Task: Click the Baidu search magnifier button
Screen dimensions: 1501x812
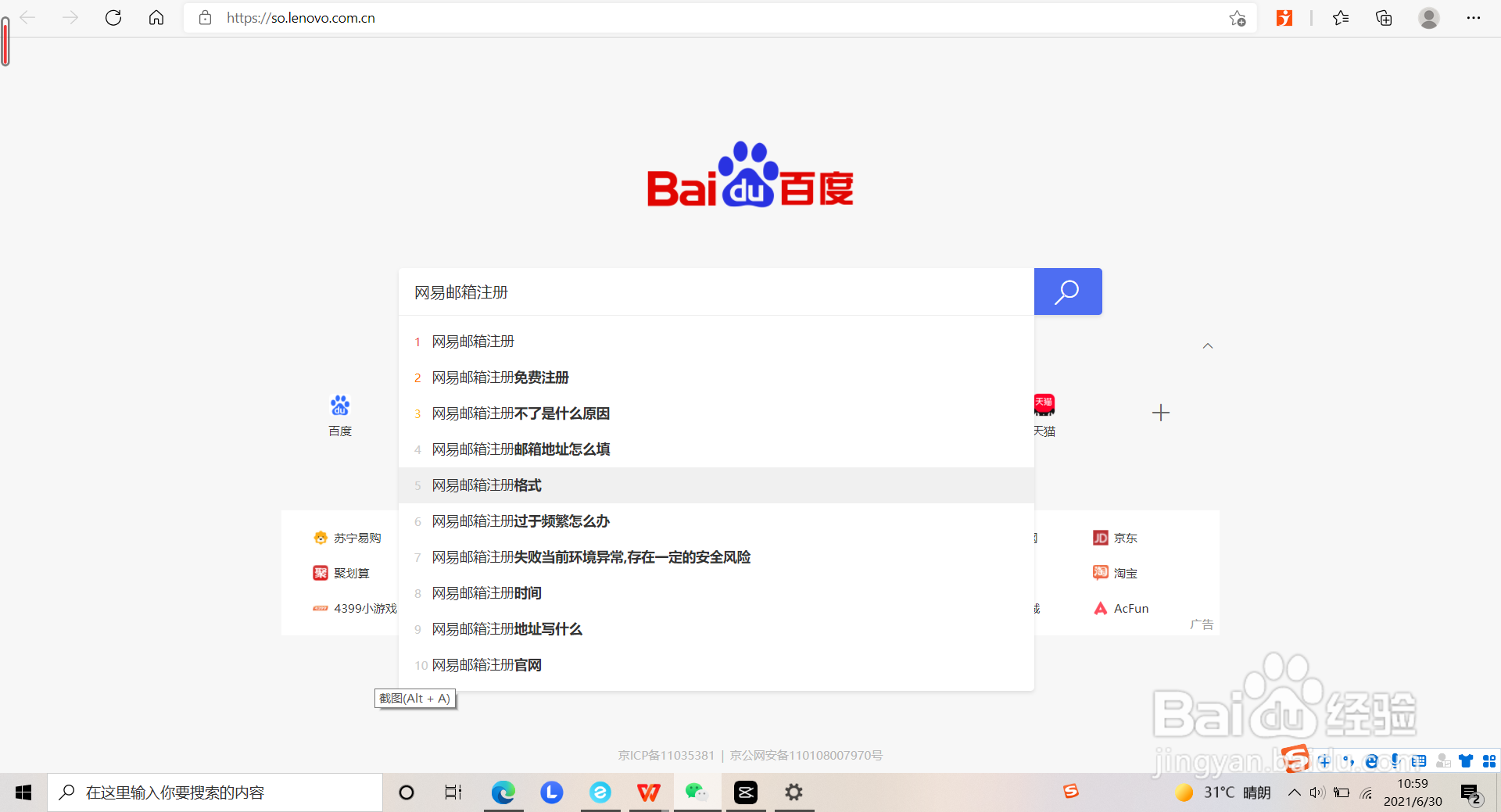Action: pos(1067,292)
